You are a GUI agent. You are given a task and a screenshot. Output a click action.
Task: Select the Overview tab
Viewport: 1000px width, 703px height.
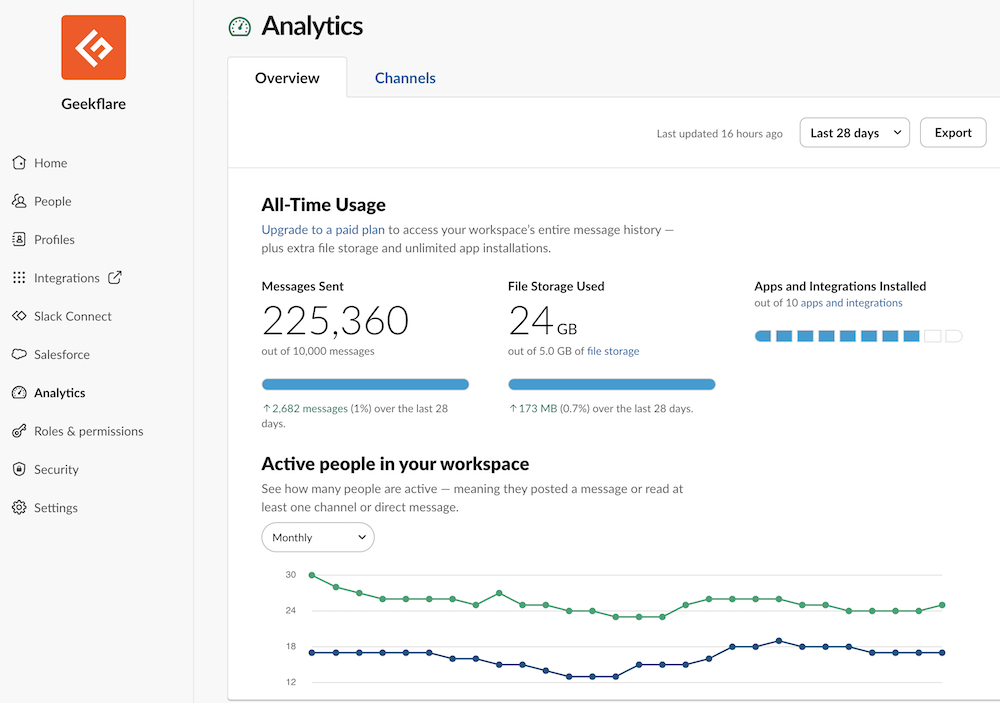[287, 78]
